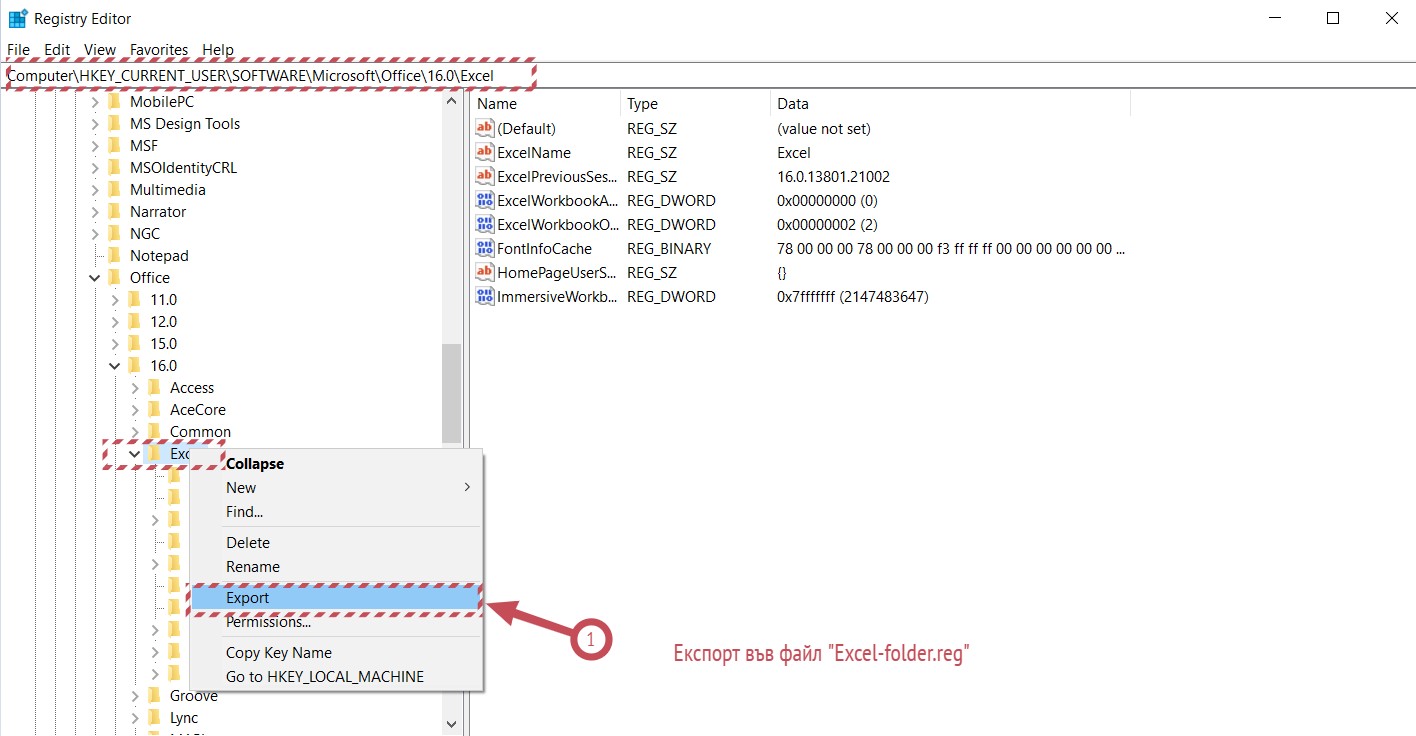1416x736 pixels.
Task: Click the NGC folder icon
Action: point(114,233)
